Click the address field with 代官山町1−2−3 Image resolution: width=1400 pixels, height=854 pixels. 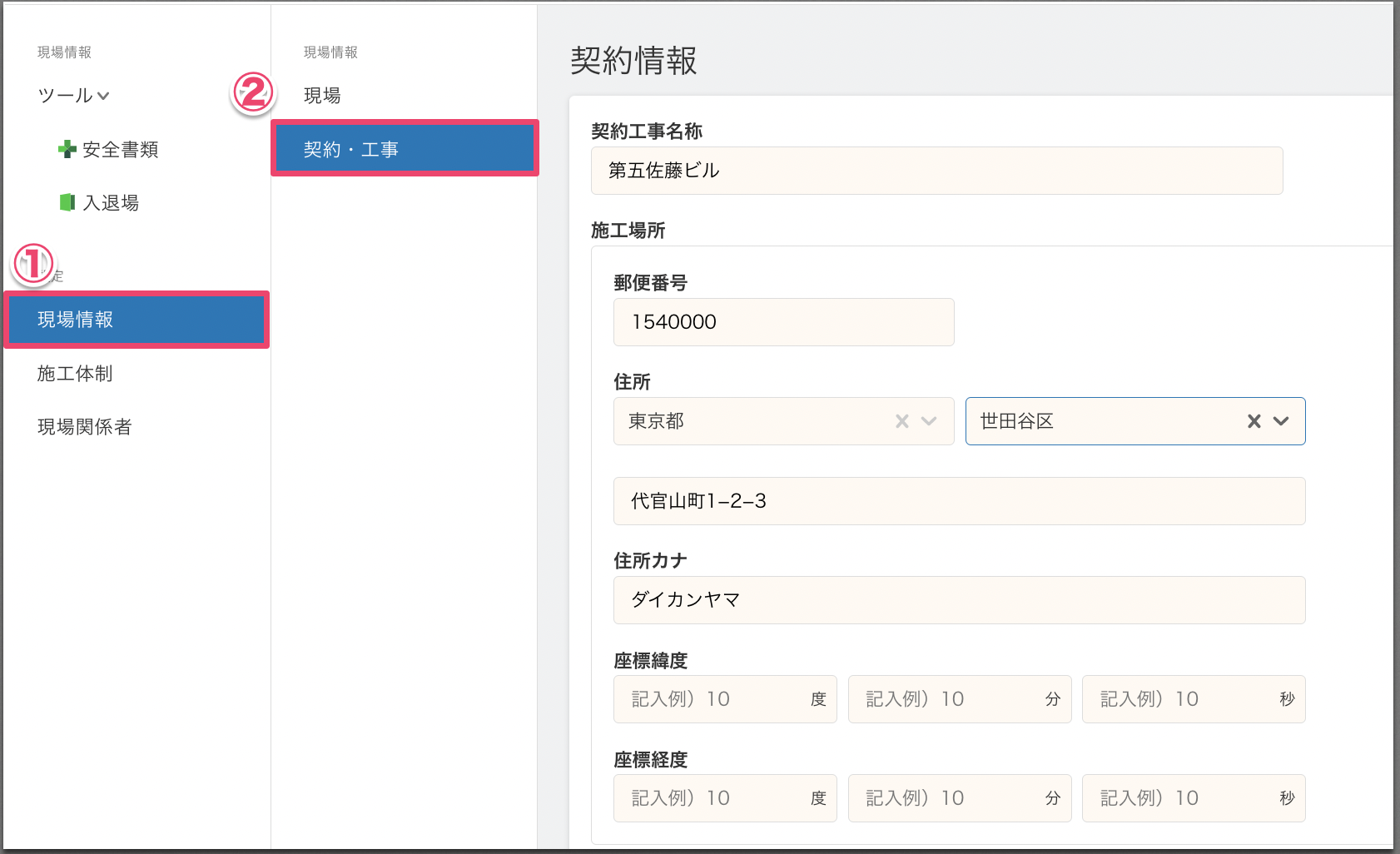point(959,501)
